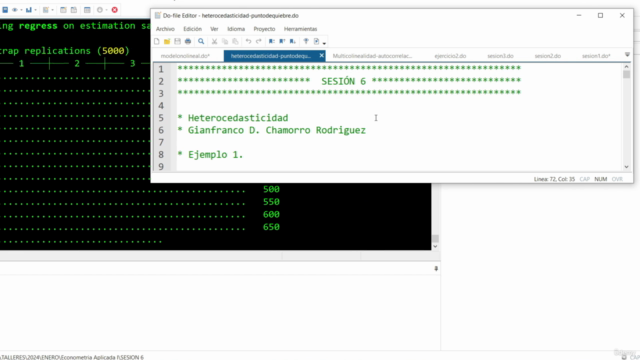The height and width of the screenshot is (360, 640).
Task: Click the '500' replication count in Results
Action: click(x=271, y=189)
